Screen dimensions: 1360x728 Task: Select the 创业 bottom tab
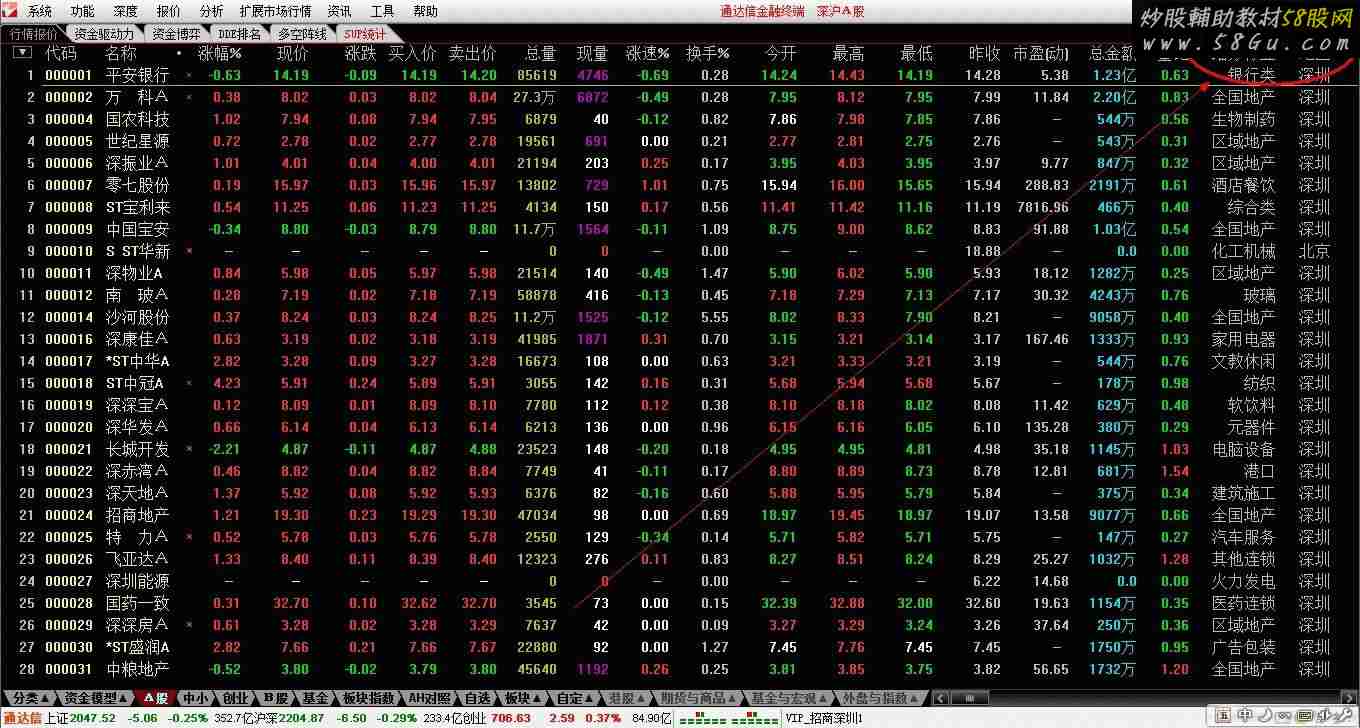[x=236, y=698]
